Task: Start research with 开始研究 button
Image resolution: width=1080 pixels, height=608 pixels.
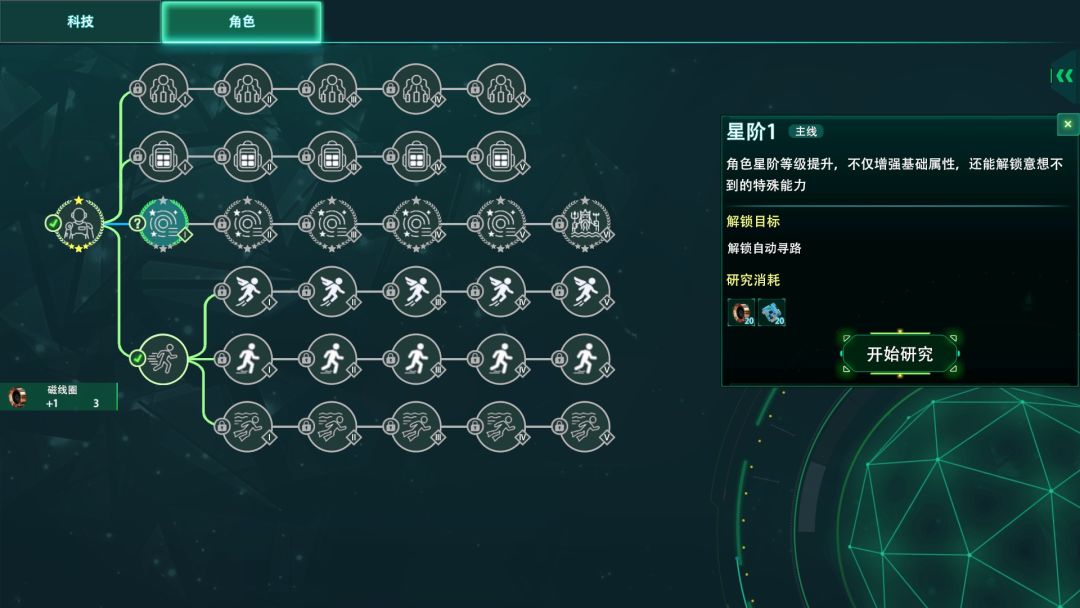Action: click(x=900, y=354)
